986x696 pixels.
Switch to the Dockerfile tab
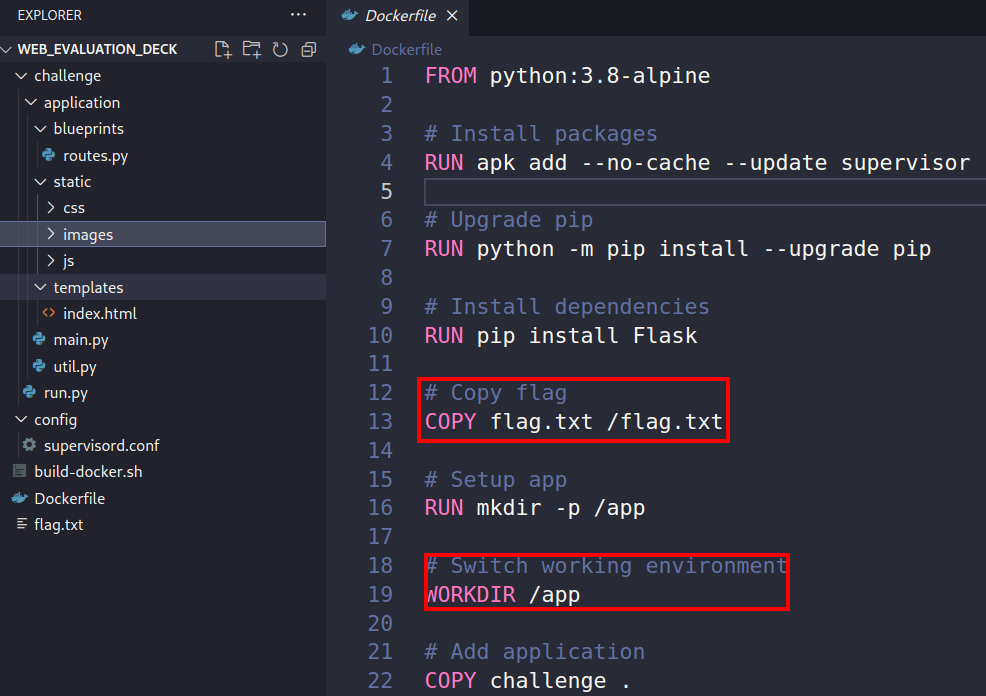tap(398, 16)
